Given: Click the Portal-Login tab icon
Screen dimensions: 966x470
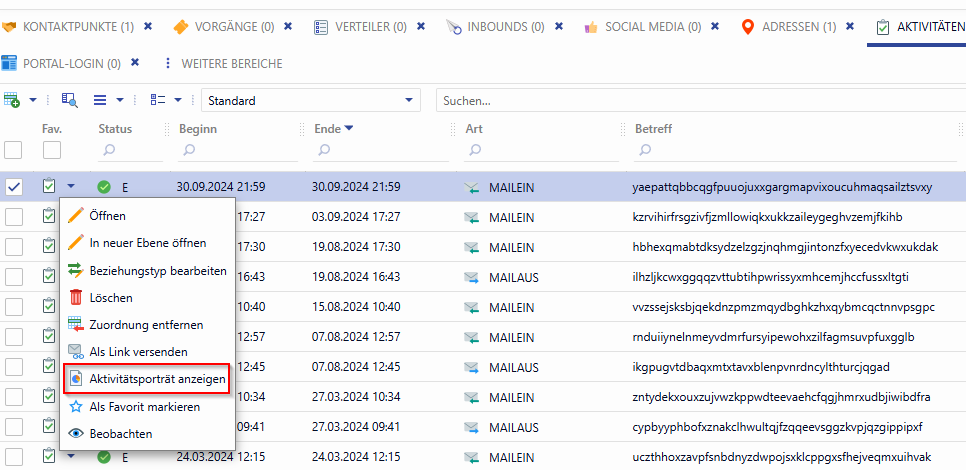Looking at the screenshot, I should coord(9,63).
